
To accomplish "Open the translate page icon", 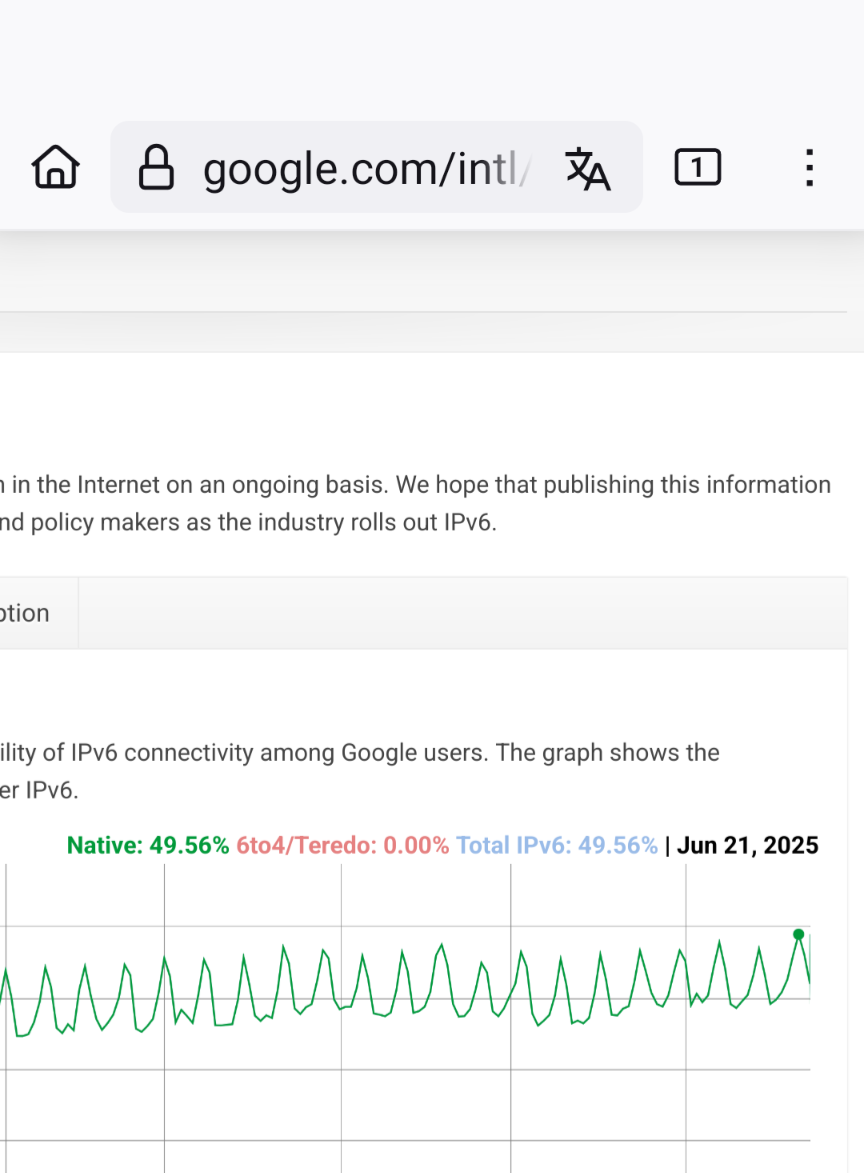I will 588,168.
